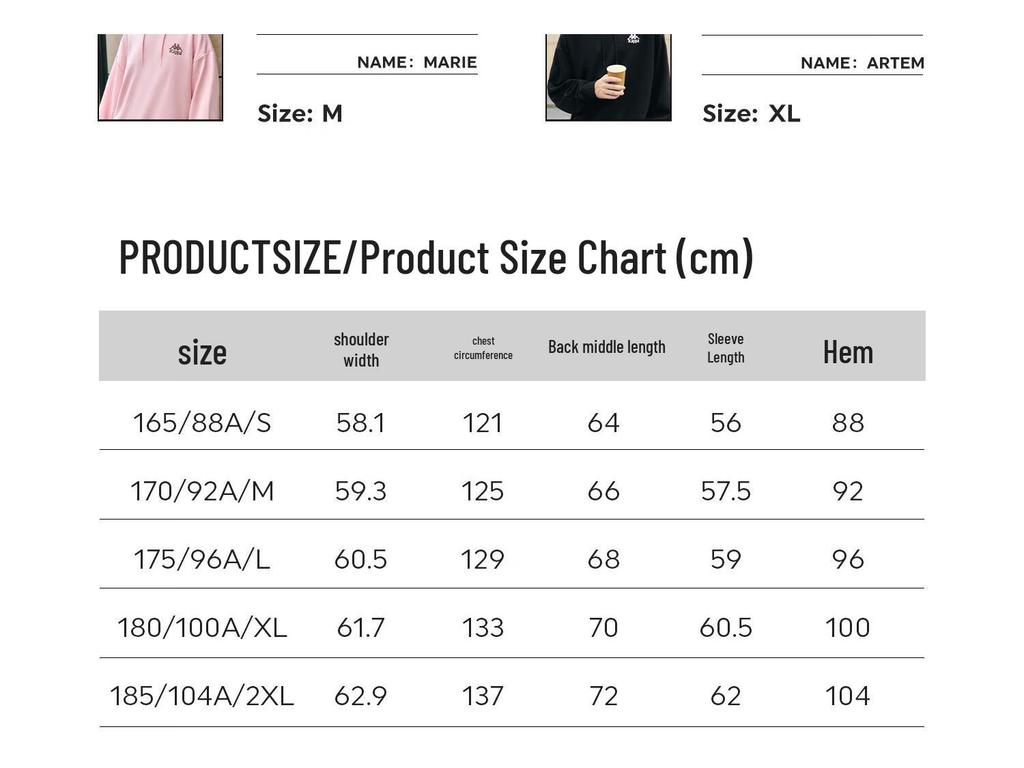Click the Back middle length header
The height and width of the screenshot is (768, 1024).
pos(607,347)
